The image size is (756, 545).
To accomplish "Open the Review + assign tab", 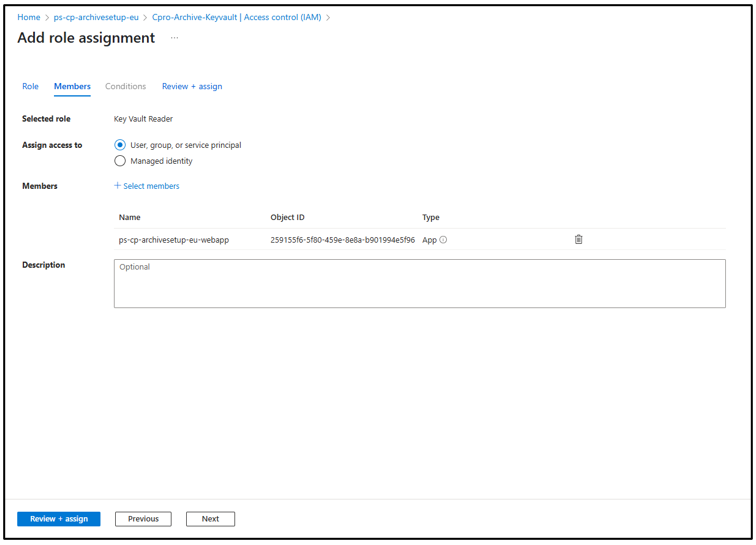I will tap(192, 87).
